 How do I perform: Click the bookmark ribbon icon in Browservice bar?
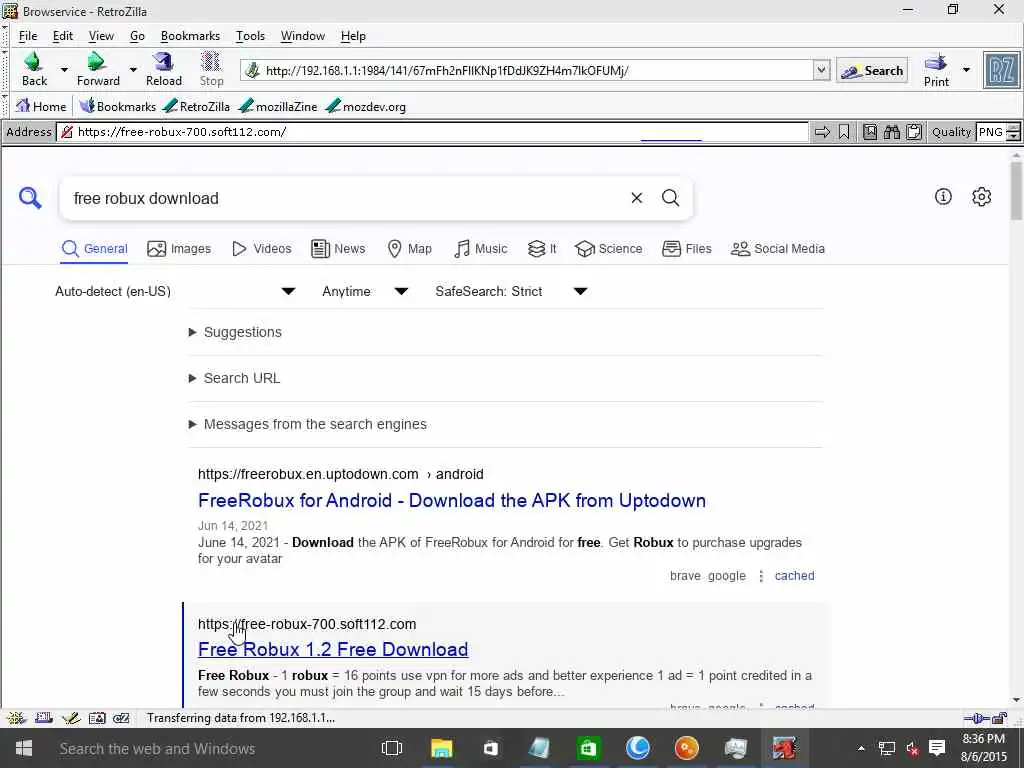click(x=844, y=133)
